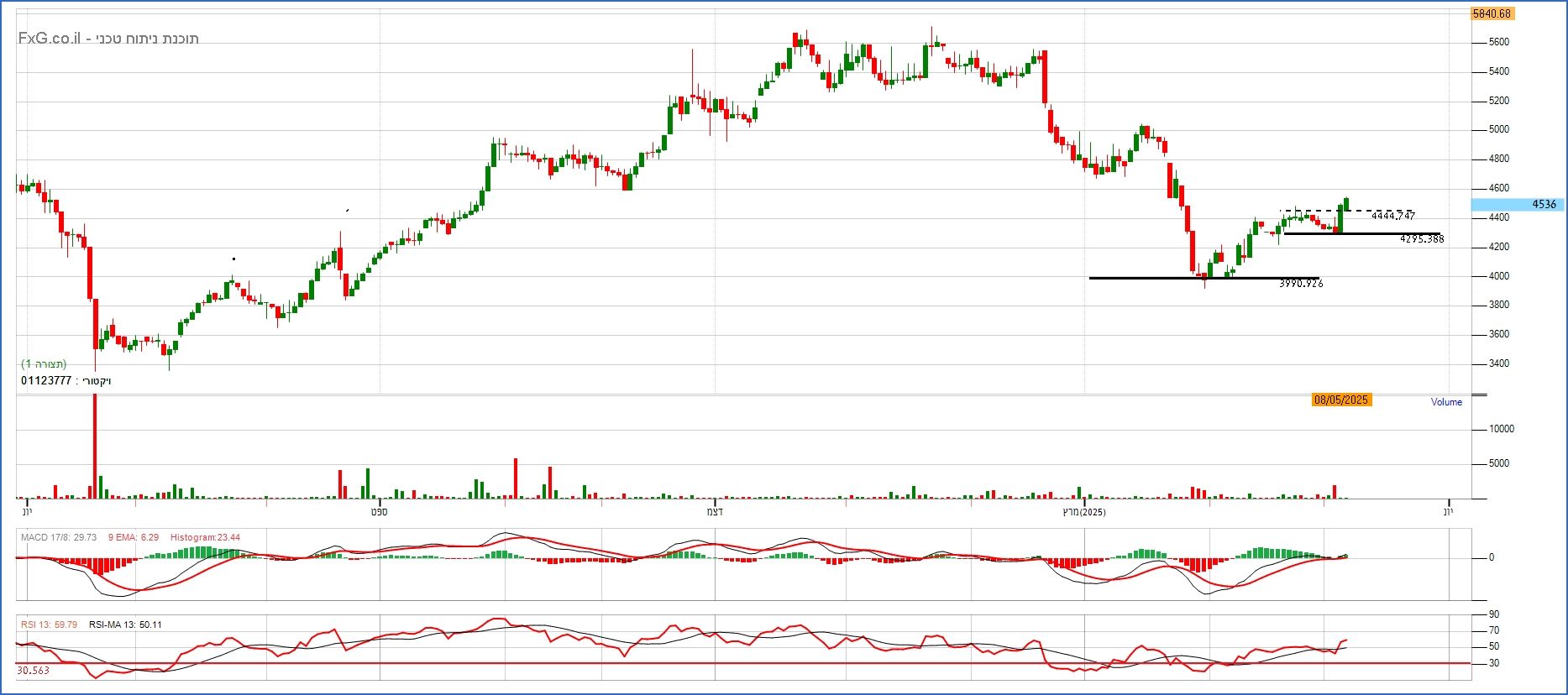Select the 3990.926 support line label
1568x695 pixels.
[1300, 284]
